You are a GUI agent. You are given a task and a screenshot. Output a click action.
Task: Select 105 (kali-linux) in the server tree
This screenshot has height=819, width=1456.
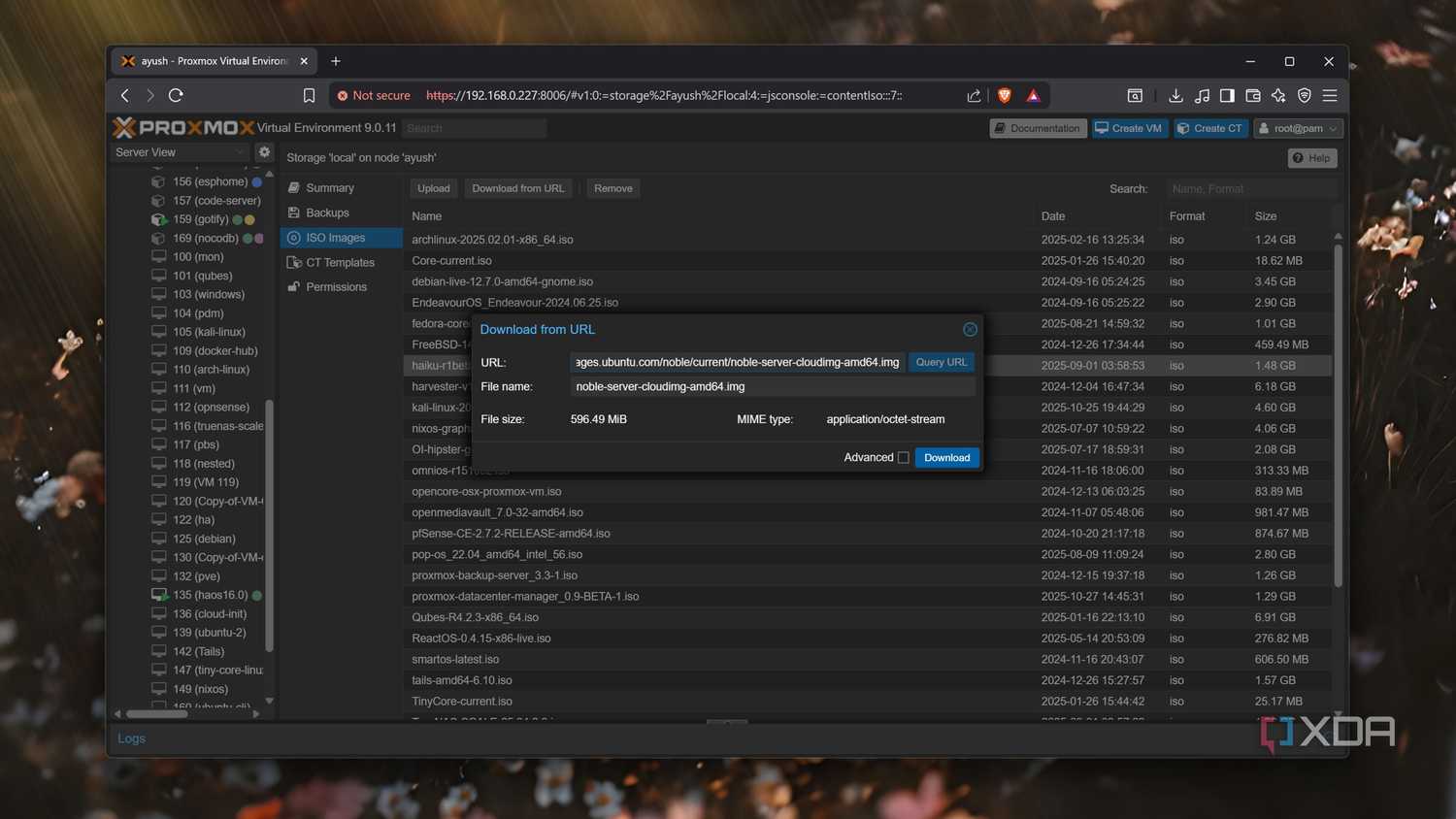click(x=211, y=332)
